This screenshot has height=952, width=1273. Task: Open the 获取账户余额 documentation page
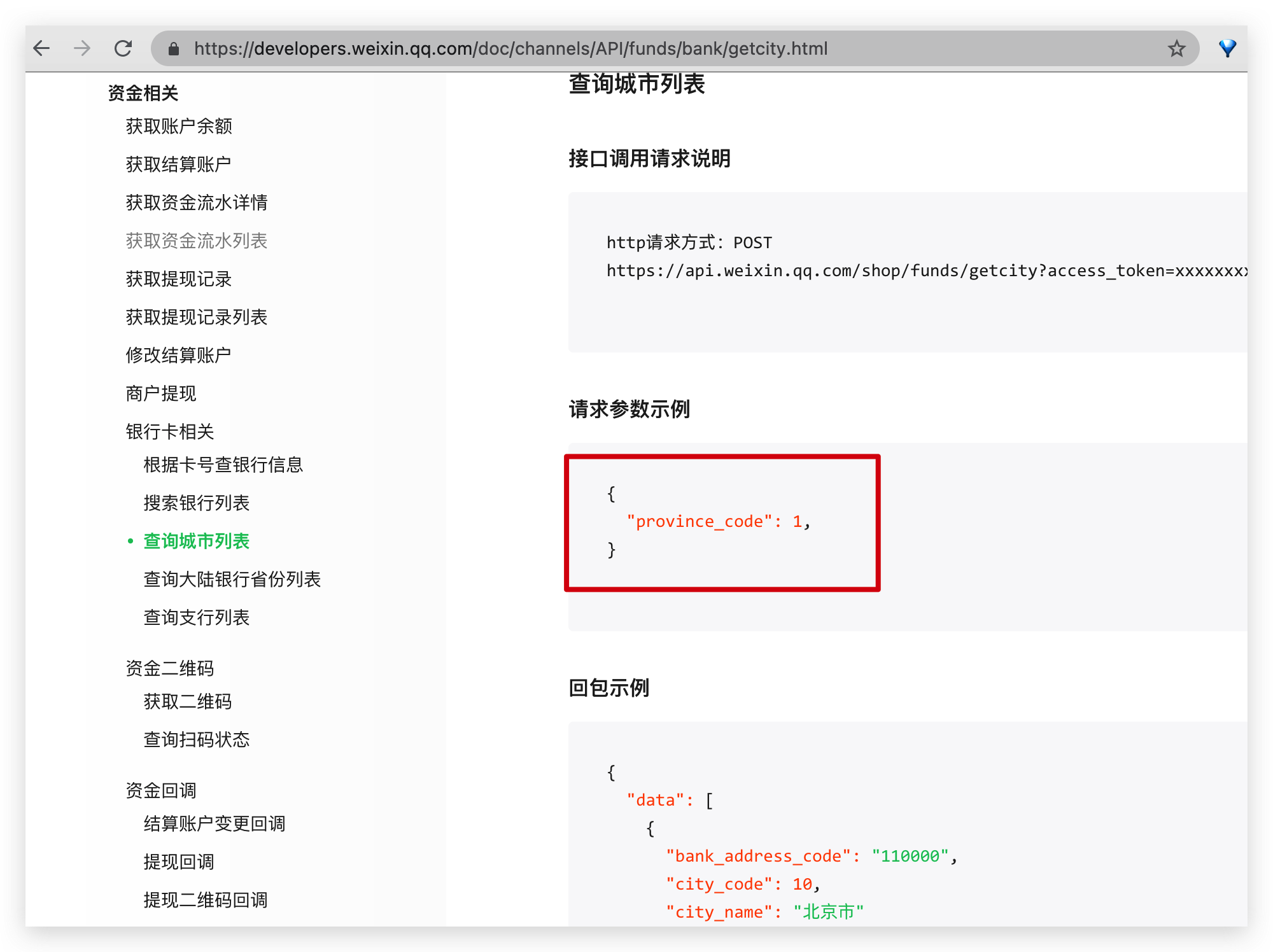[x=178, y=126]
